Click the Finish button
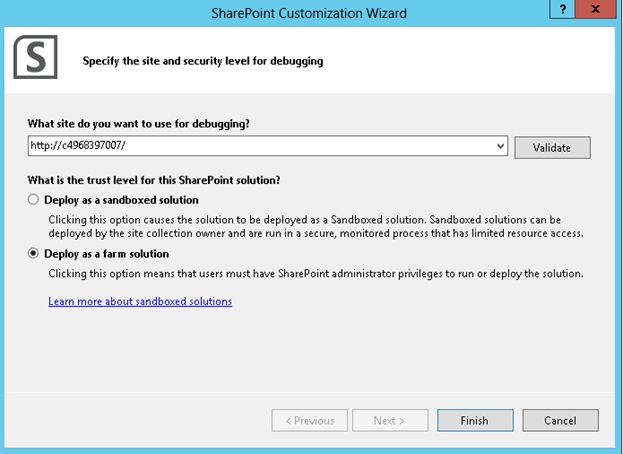 pyautogui.click(x=474, y=420)
